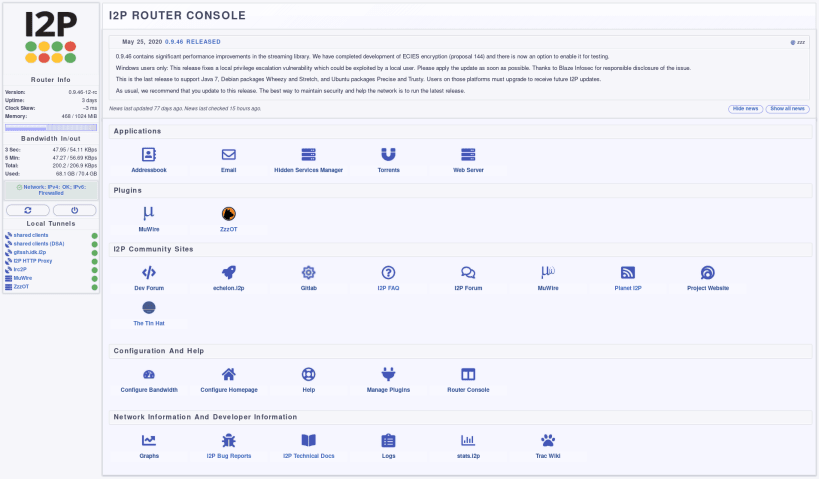
Task: Open stats.i2p bar chart icon
Action: pos(469,440)
